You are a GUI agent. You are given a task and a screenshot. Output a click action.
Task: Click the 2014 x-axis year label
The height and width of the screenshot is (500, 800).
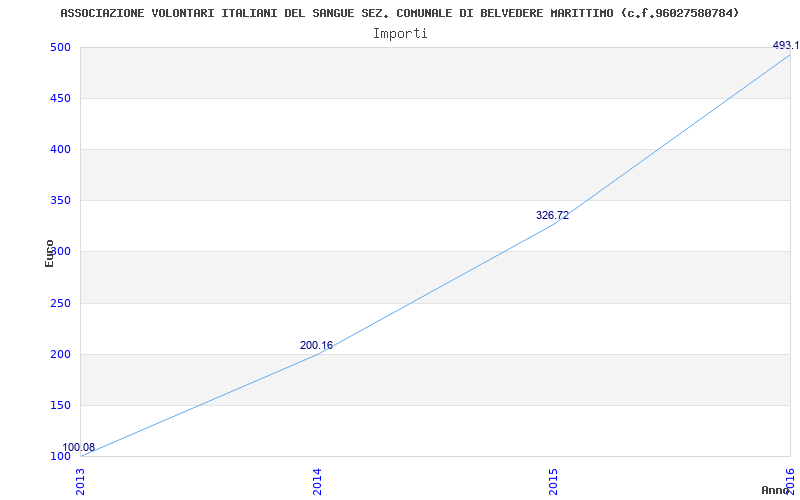click(317, 482)
